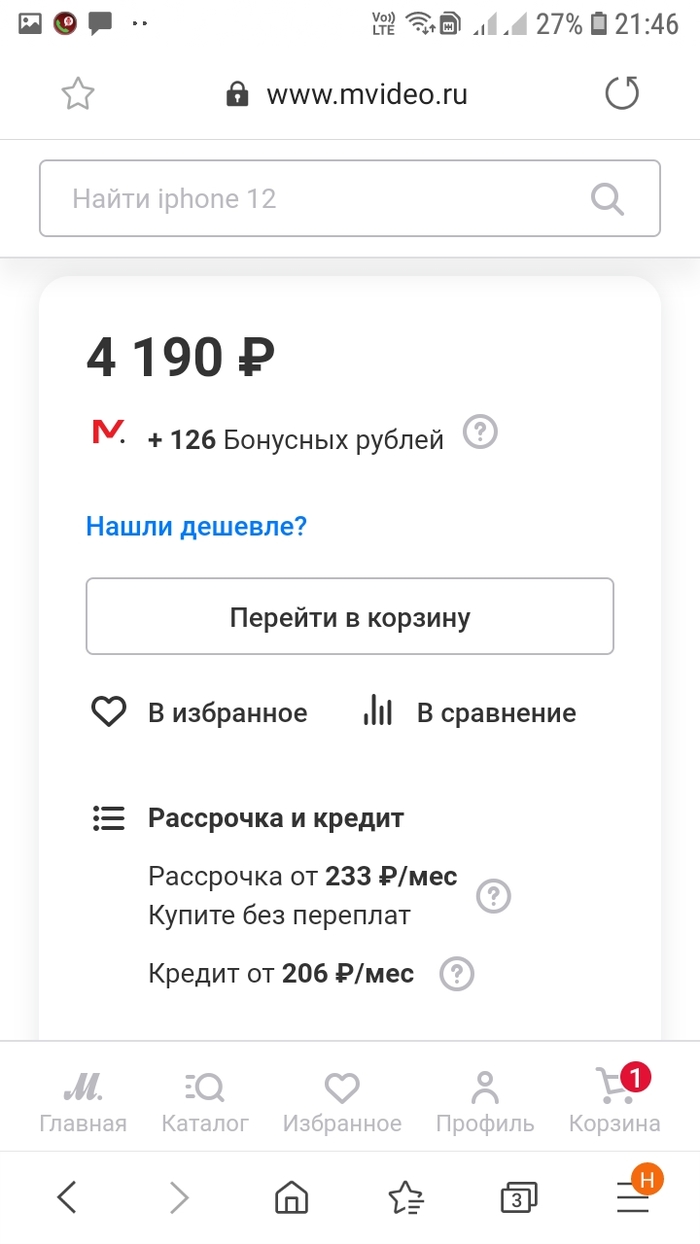Screen dimensions: 700x1244
Task: Open the Профиль tab
Action: (x=485, y=1102)
